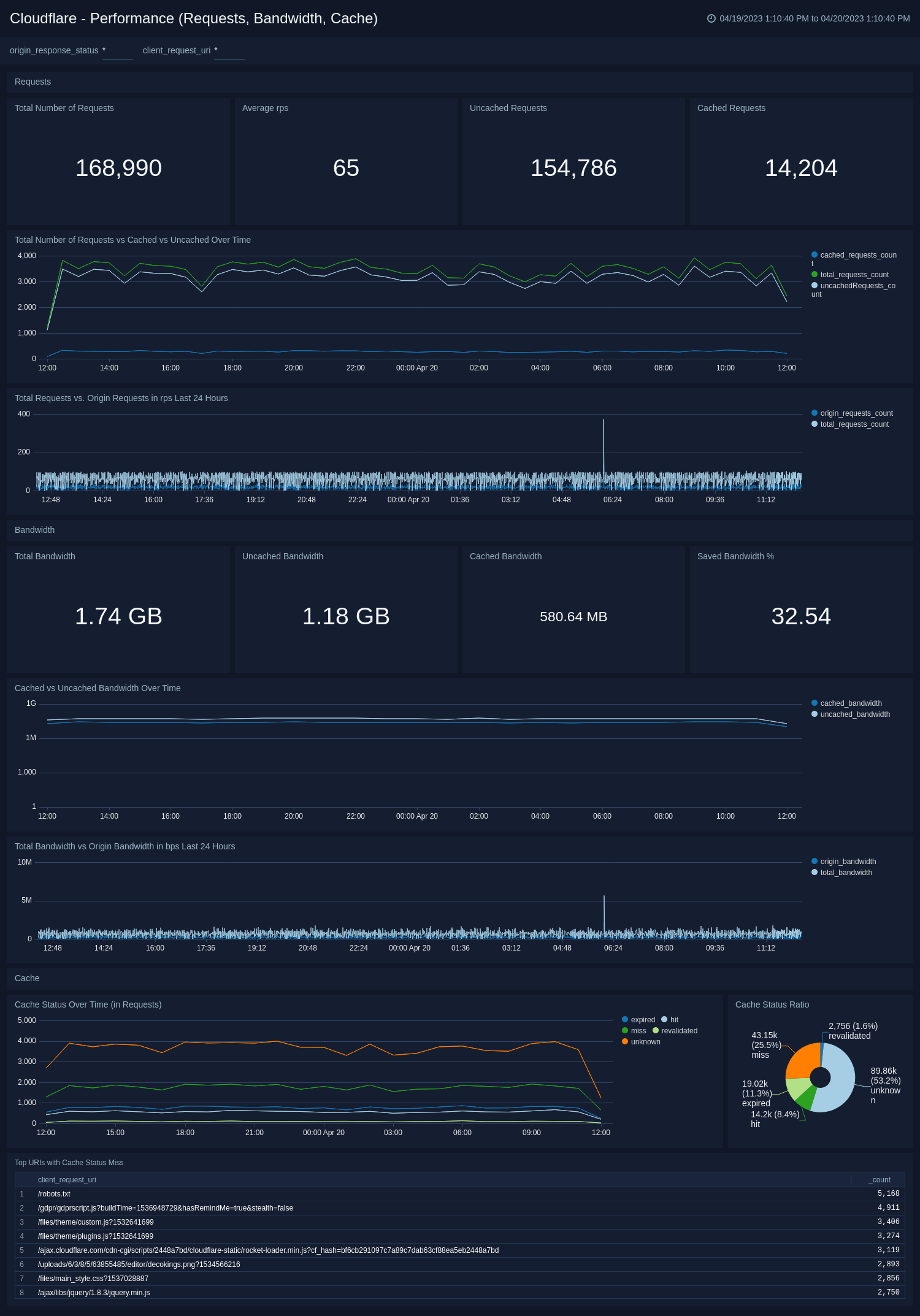Click the client_request_uri filter field at top
This screenshot has height=1316, width=920.
(x=229, y=51)
